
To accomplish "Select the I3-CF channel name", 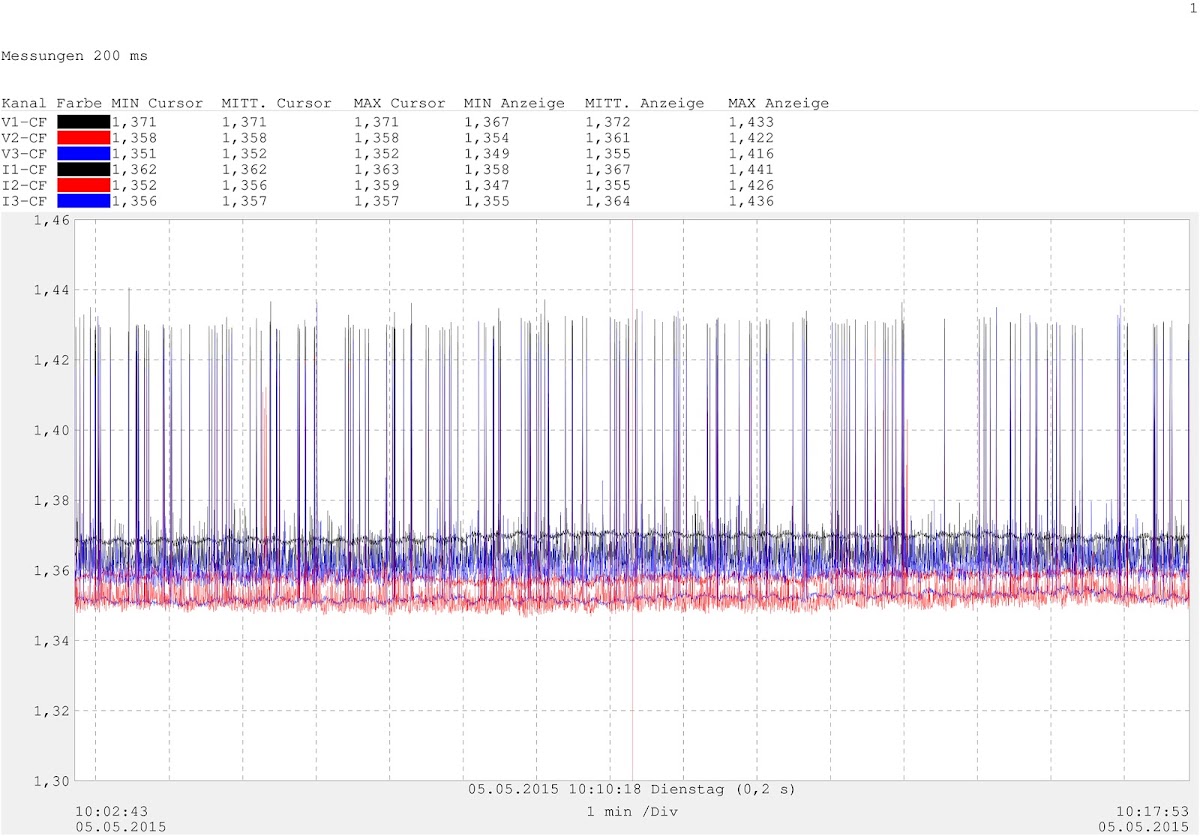I will [25, 202].
